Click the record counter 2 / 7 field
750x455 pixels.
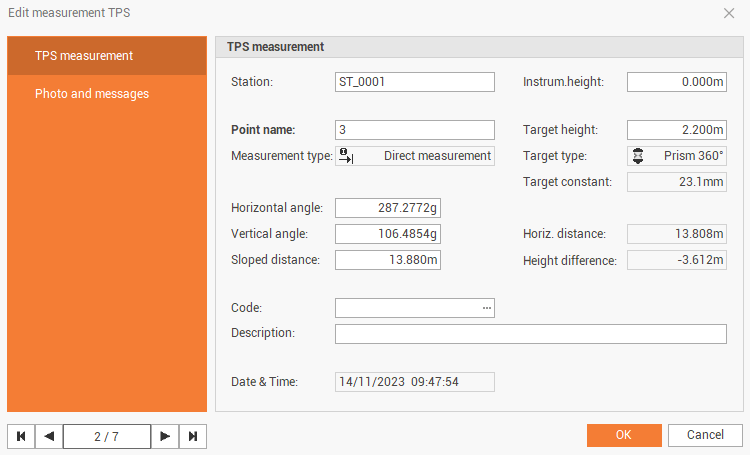[x=107, y=436]
